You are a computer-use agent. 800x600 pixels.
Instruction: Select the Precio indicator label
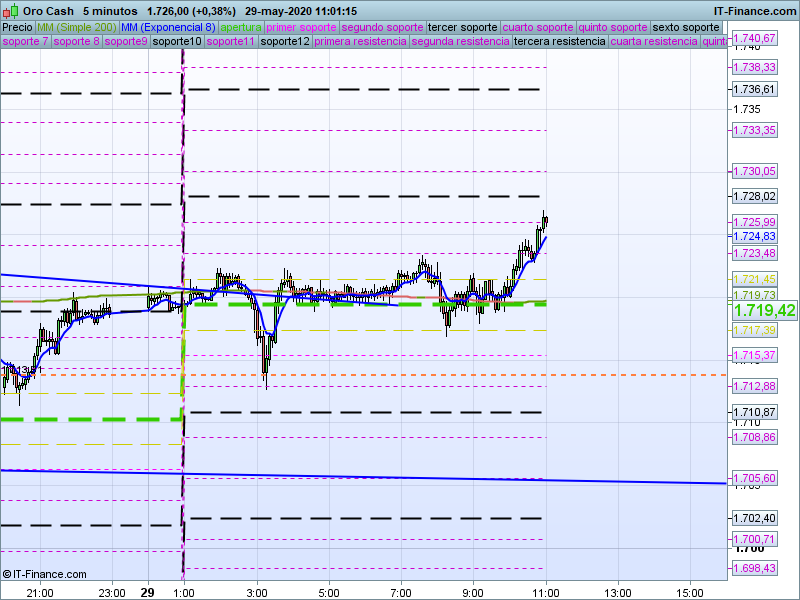17,27
